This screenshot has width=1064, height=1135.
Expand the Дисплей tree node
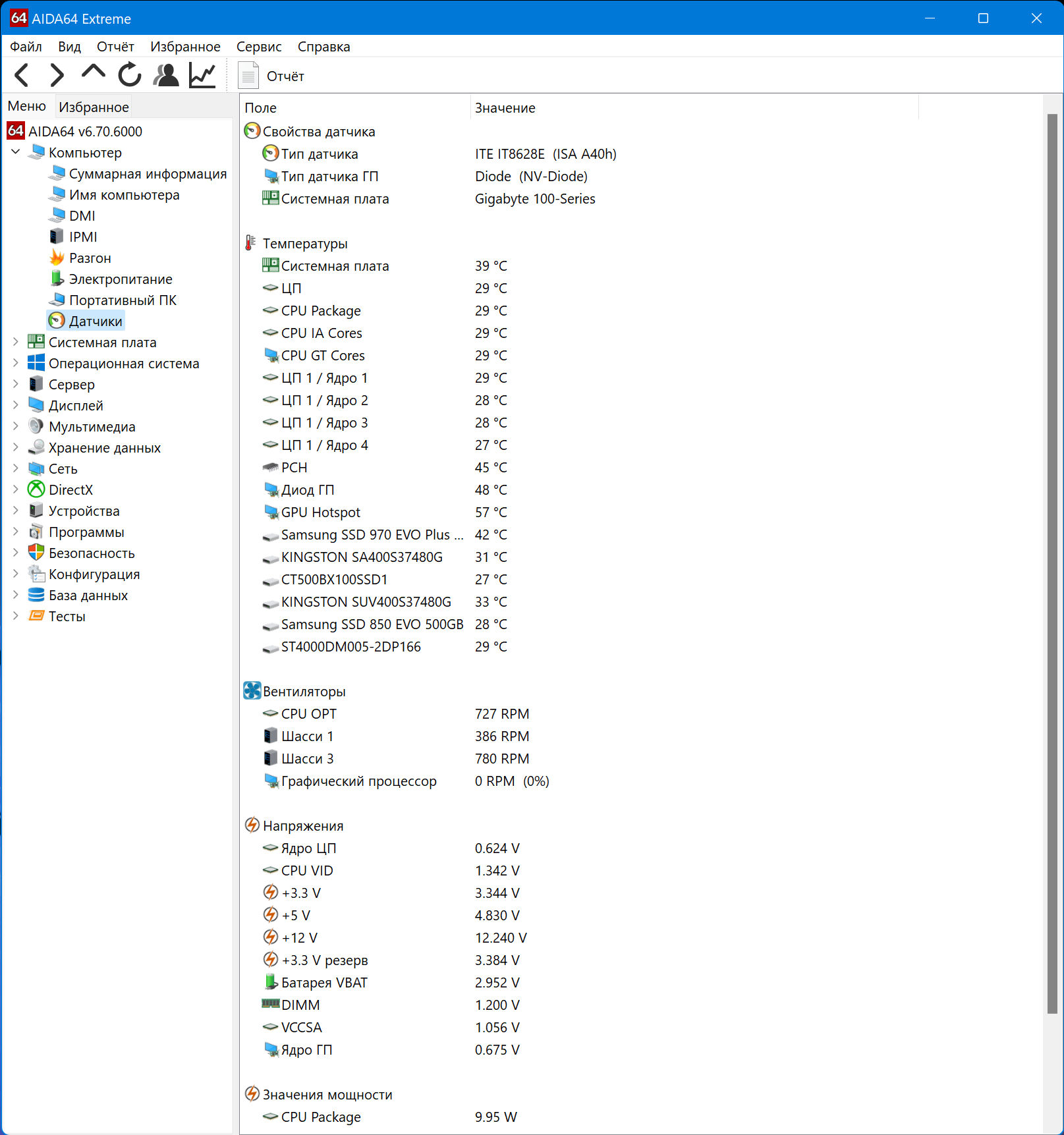click(x=16, y=405)
